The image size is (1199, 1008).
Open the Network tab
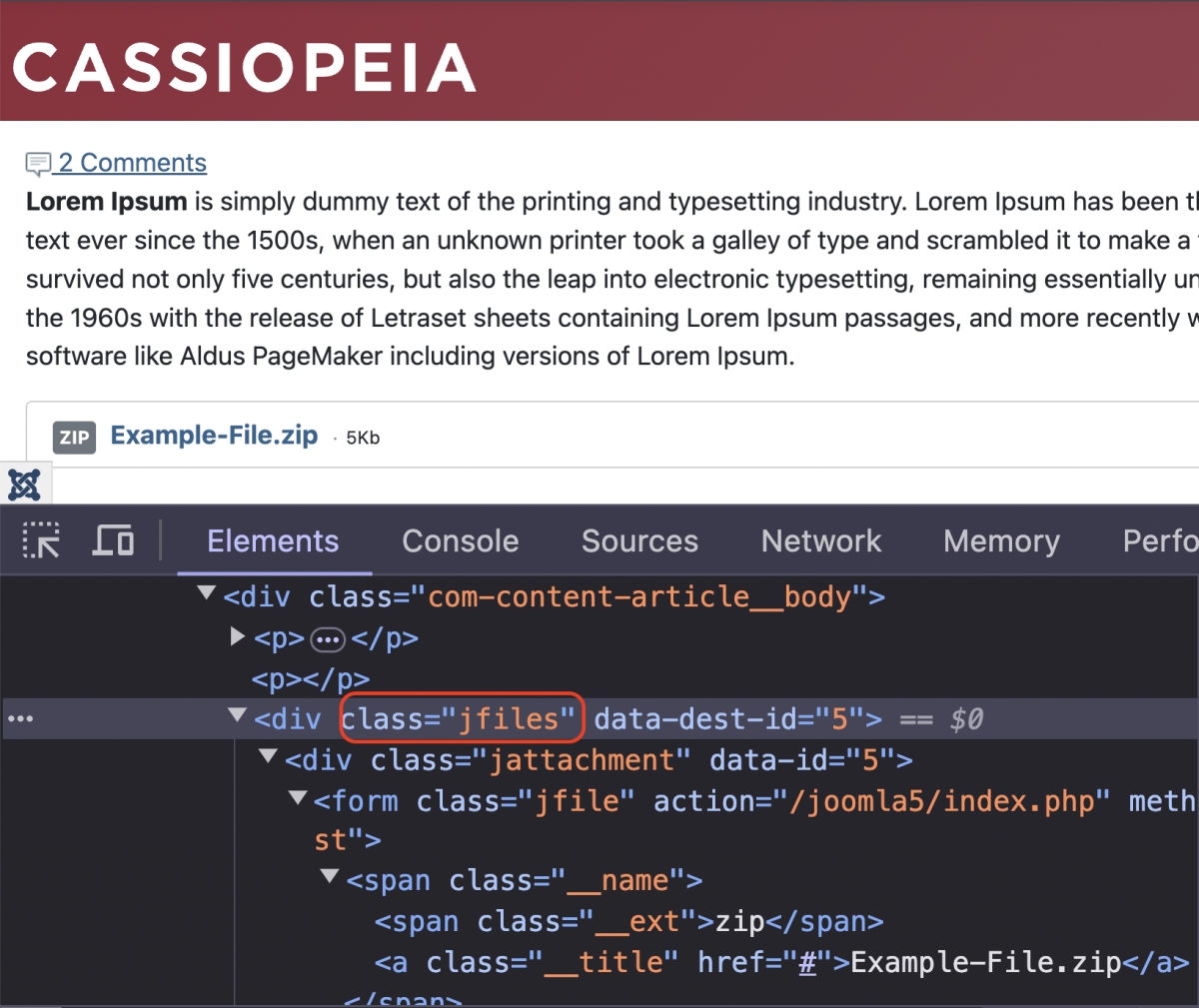pyautogui.click(x=820, y=540)
